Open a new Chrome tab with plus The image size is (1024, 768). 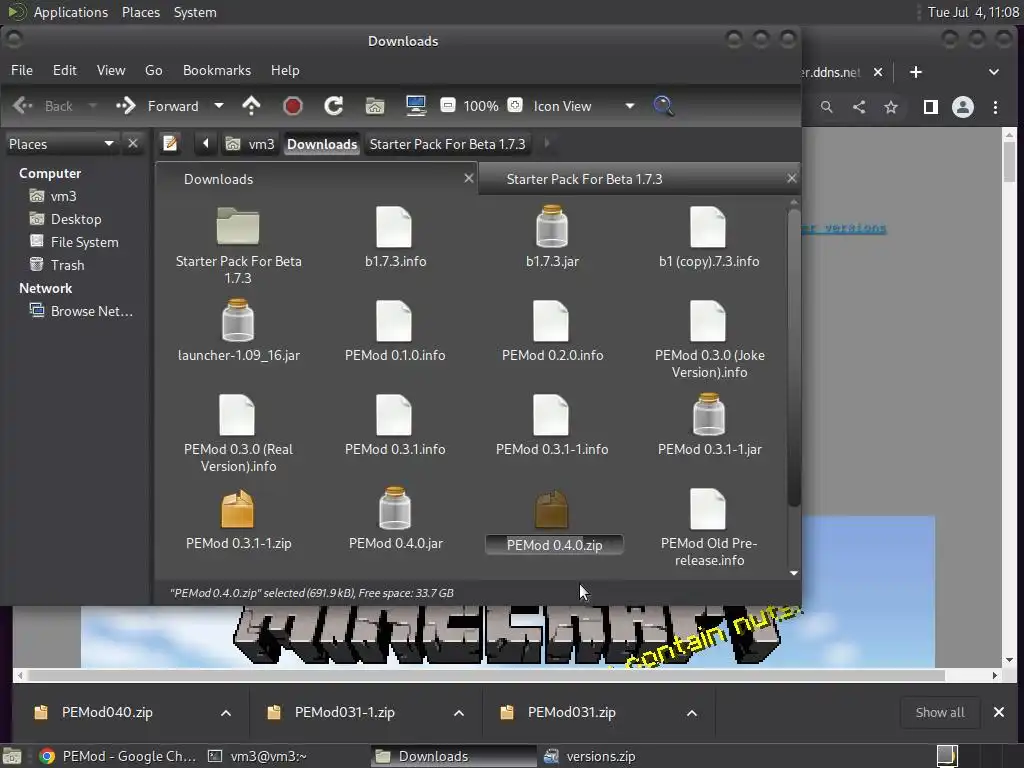point(916,72)
